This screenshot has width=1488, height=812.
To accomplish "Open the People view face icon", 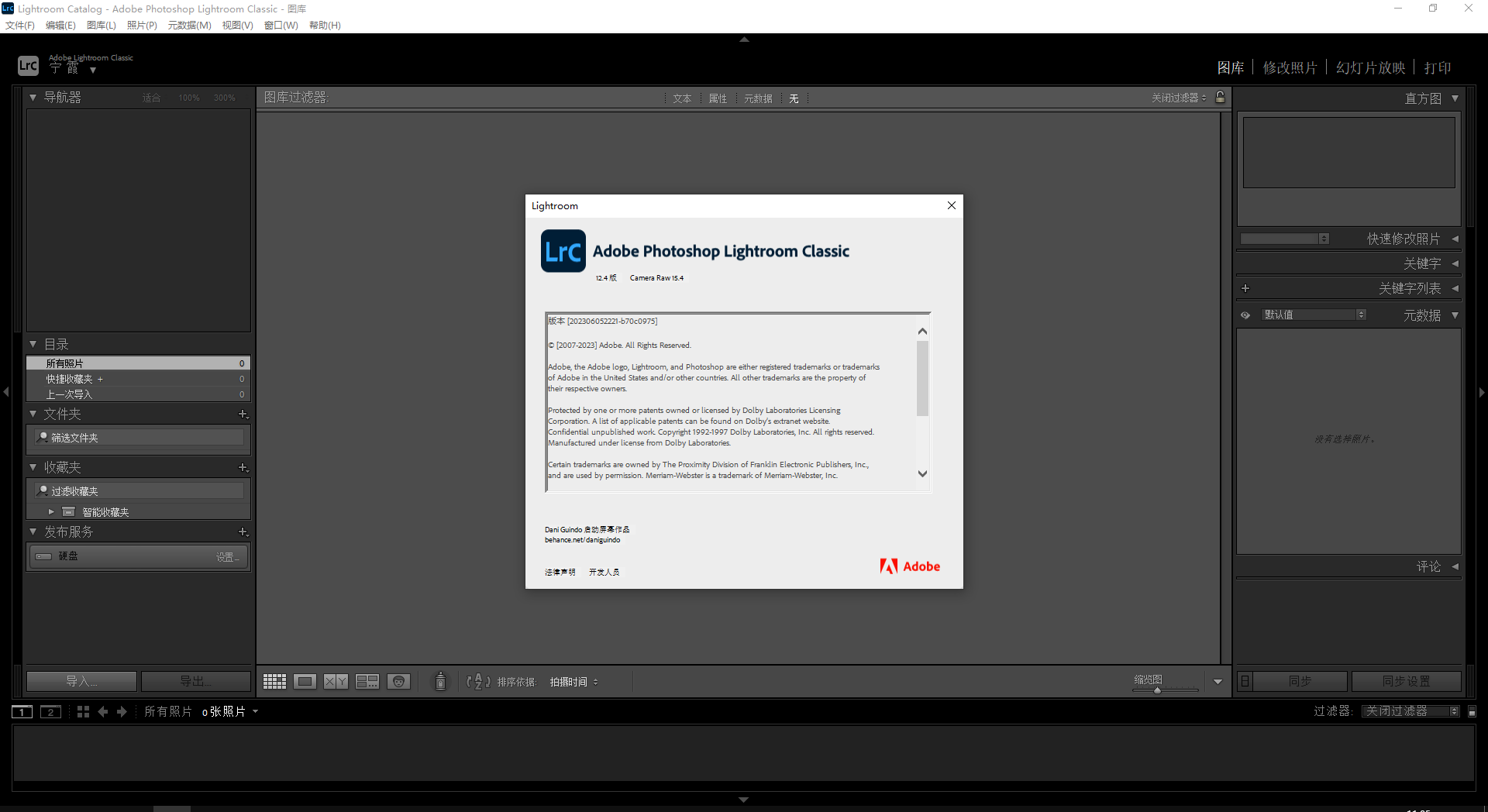I will [x=398, y=681].
